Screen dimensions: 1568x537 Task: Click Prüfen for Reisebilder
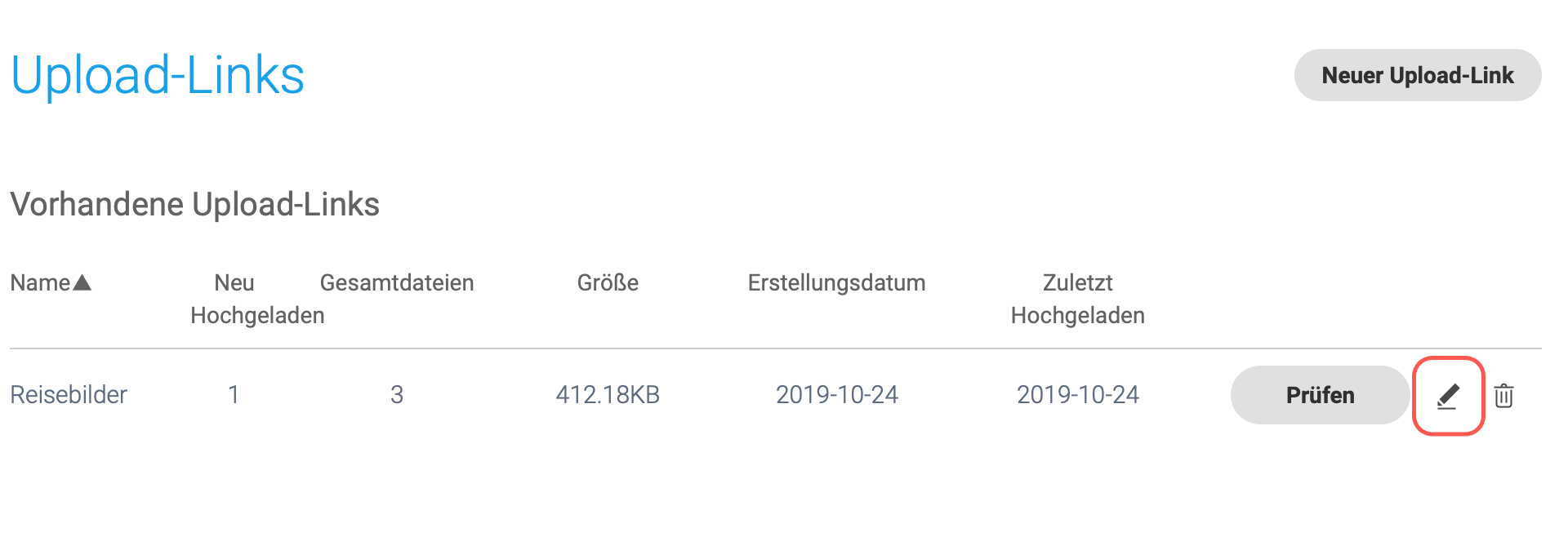pyautogui.click(x=1320, y=395)
